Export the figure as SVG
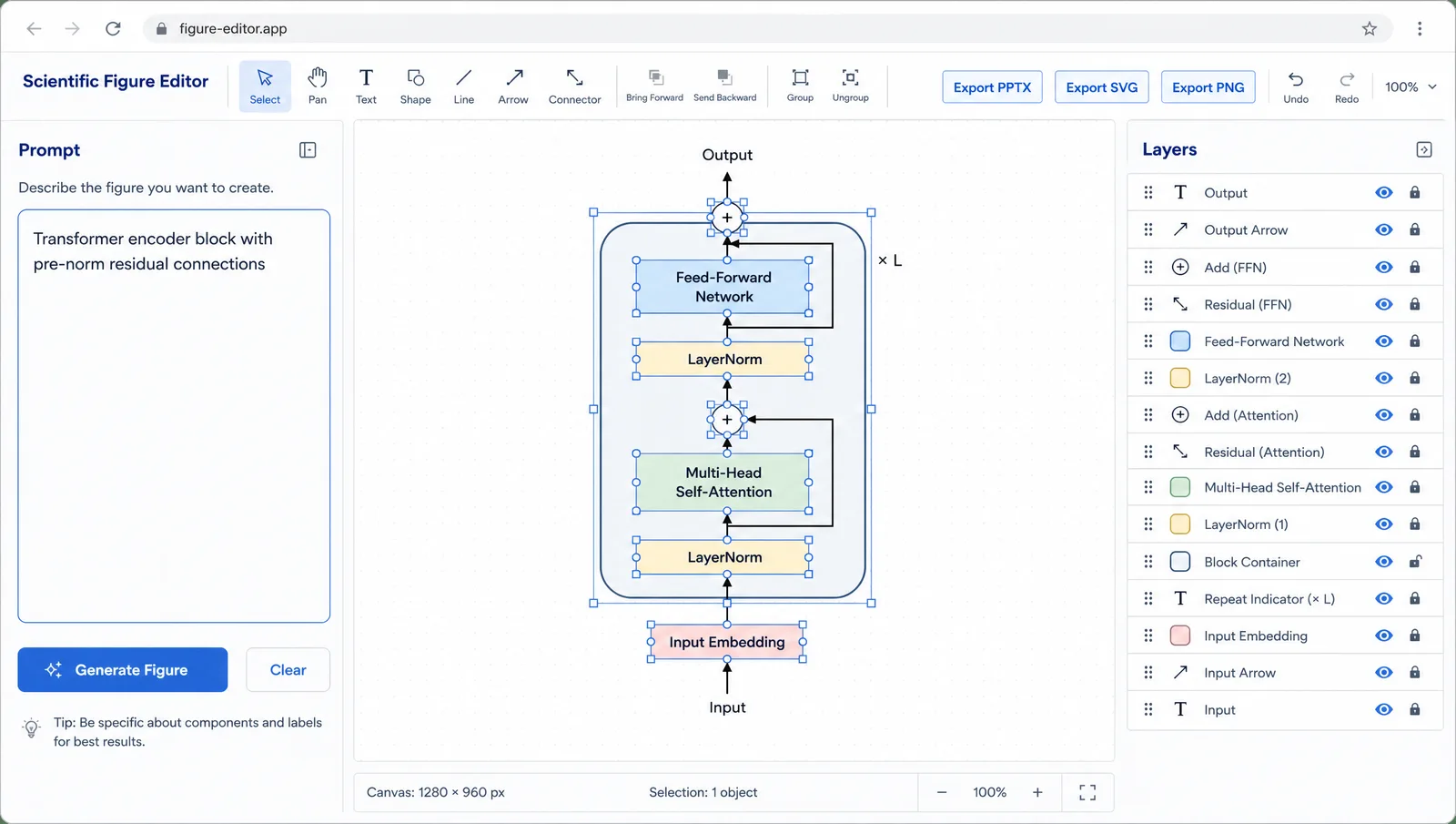 click(x=1102, y=87)
